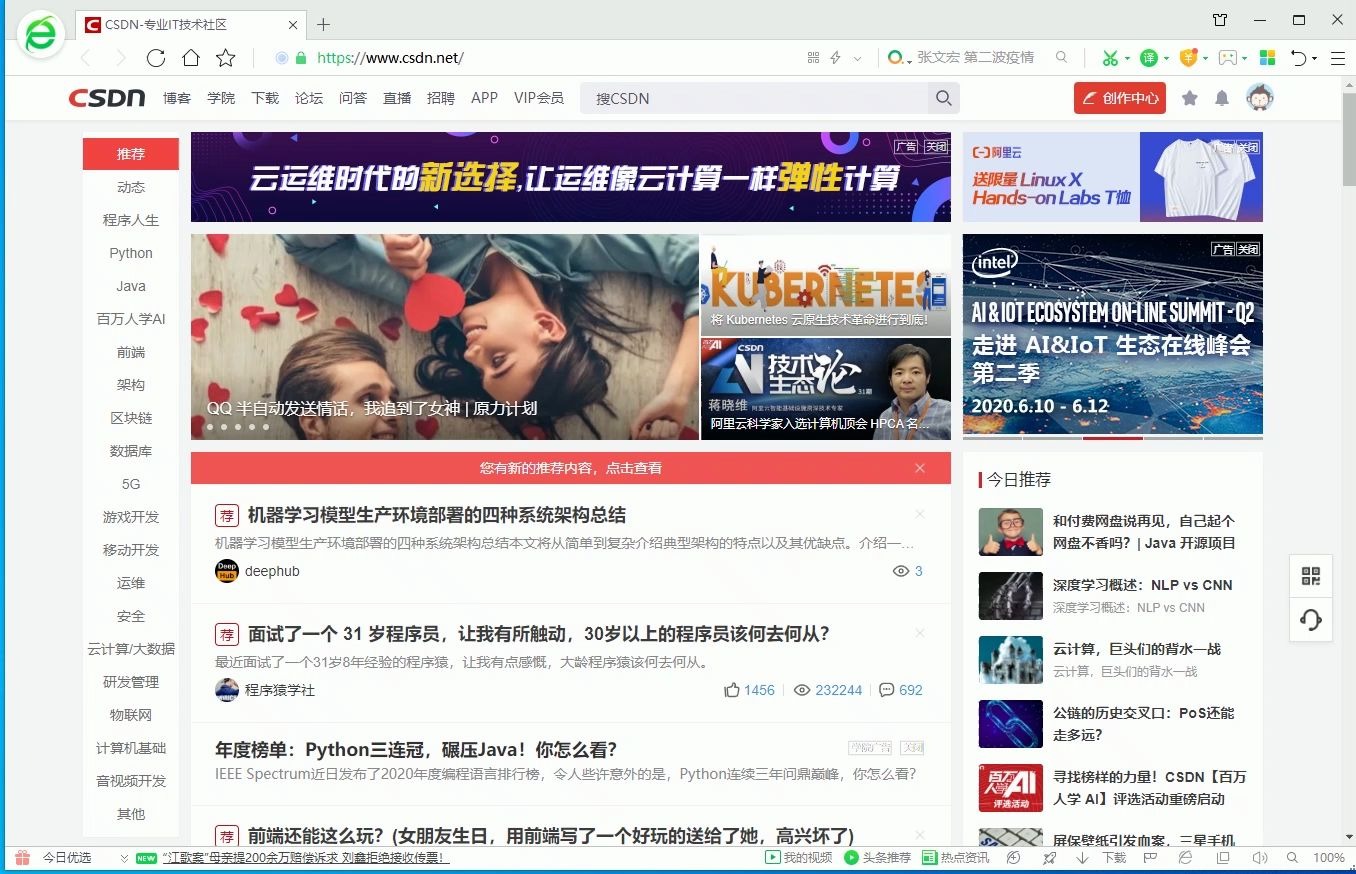Viewport: 1356px width, 874px height.
Task: Expand the screenshot tool dropdown arrow
Action: pos(1127,58)
